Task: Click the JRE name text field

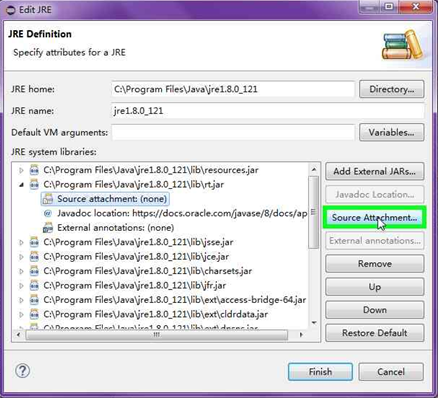Action: (x=268, y=111)
